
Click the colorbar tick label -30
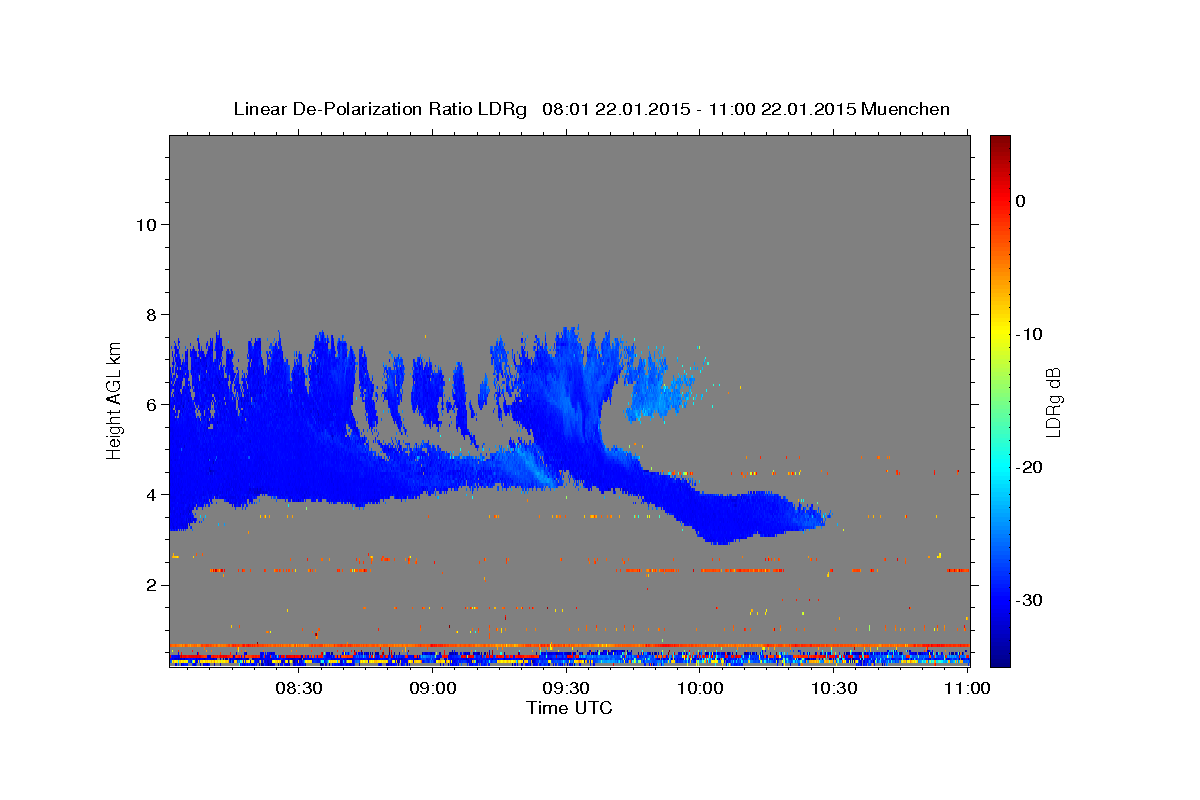point(1027,600)
